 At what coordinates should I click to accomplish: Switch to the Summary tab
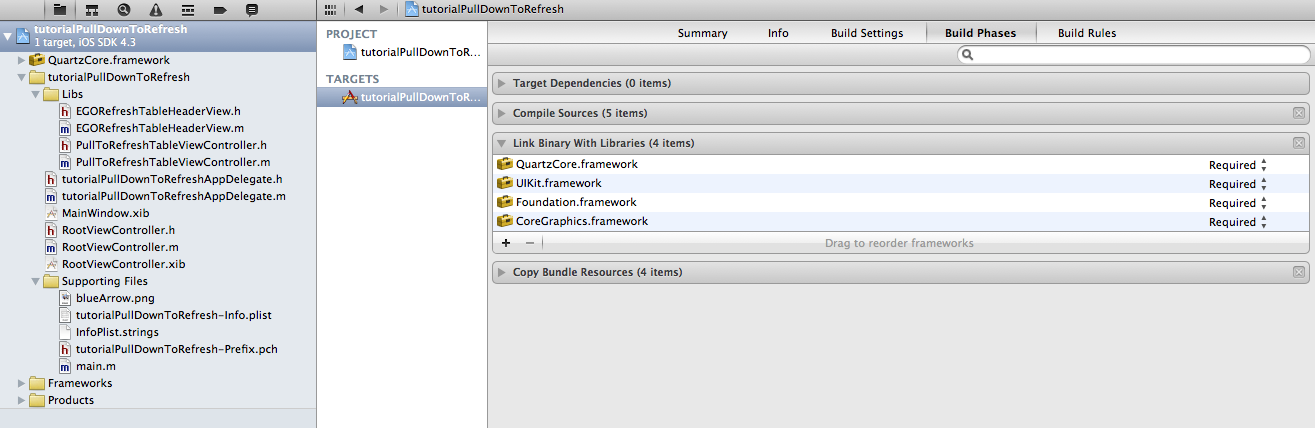coord(702,33)
